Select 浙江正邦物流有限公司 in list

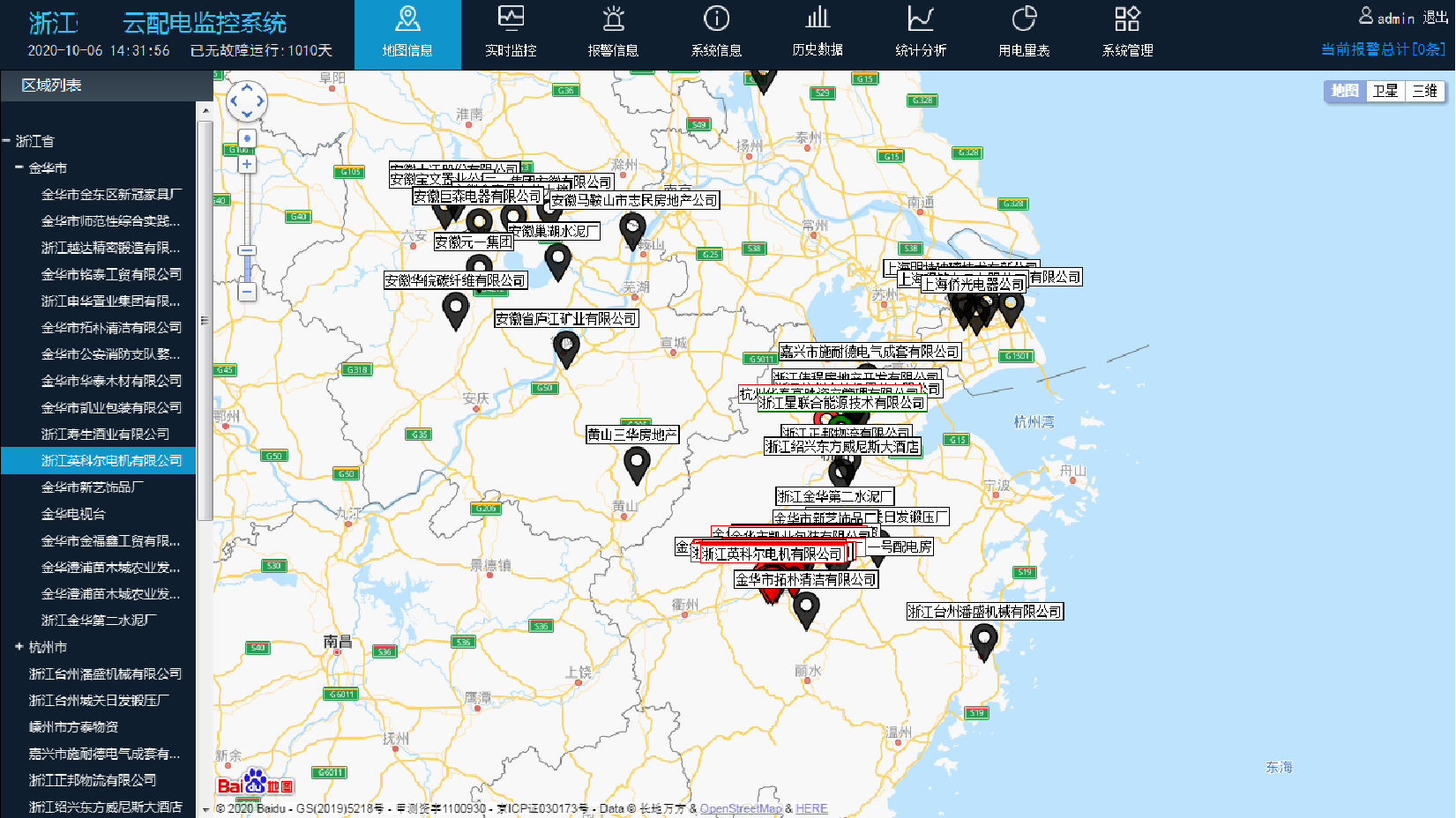[92, 780]
